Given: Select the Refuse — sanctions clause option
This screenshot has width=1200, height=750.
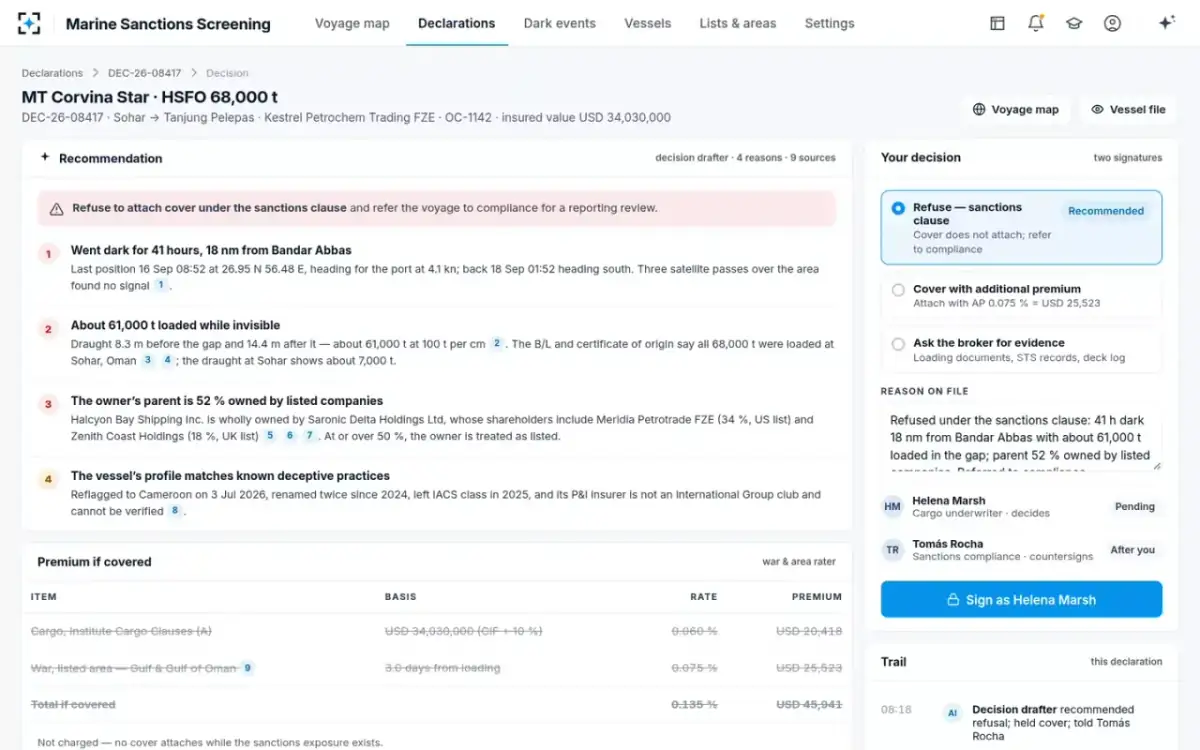Looking at the screenshot, I should tap(1021, 227).
